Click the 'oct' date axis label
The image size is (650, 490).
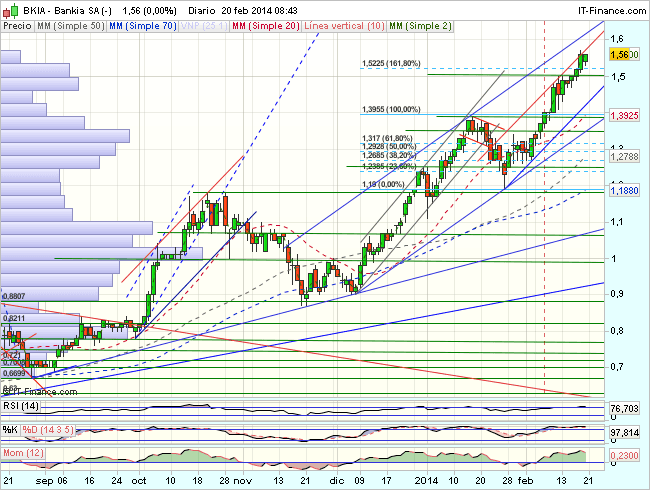pos(139,481)
